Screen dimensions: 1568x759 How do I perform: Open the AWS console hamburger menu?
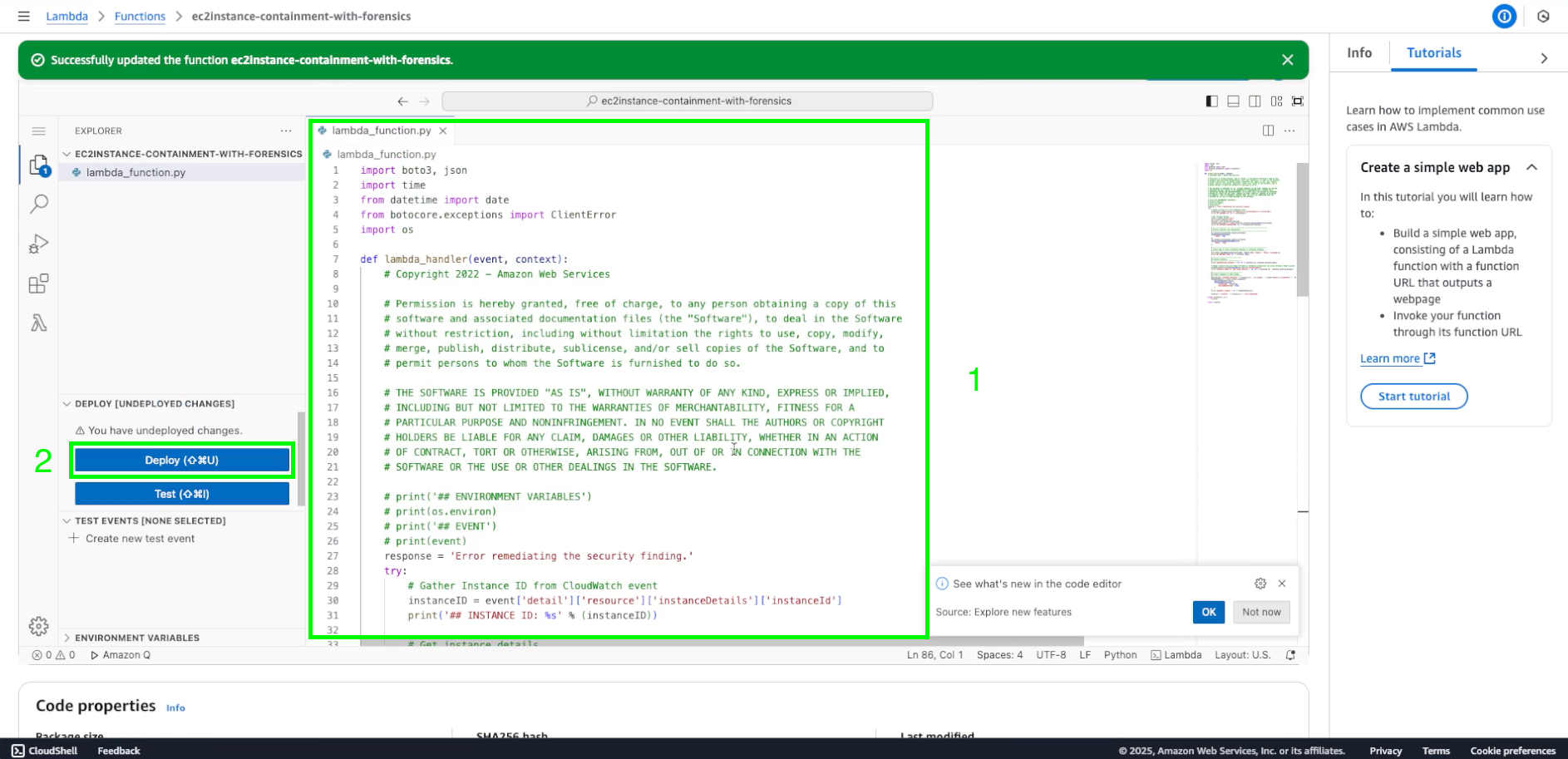(x=23, y=16)
